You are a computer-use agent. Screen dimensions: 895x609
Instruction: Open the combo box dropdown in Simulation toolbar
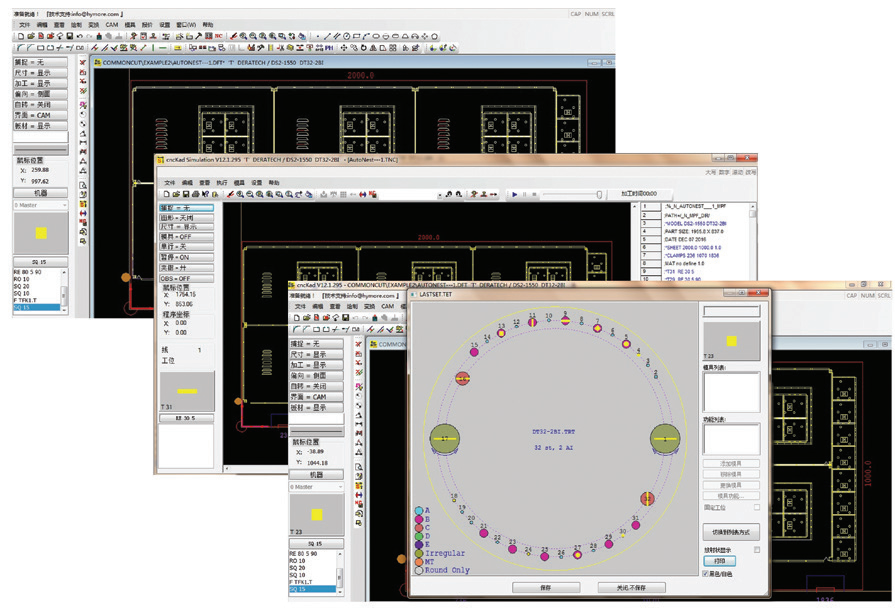(x=439, y=195)
